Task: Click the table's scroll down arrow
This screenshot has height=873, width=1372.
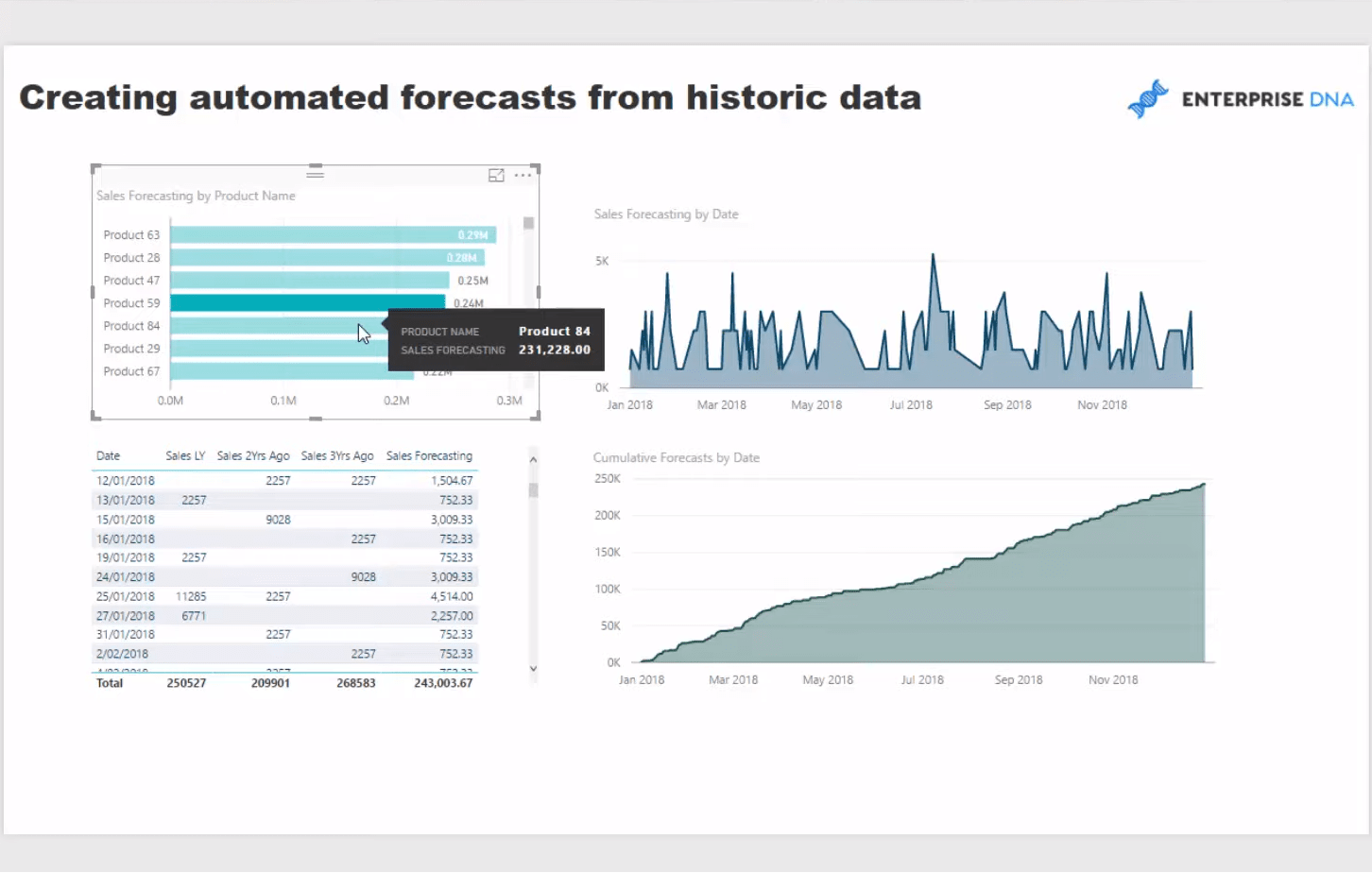Action: (533, 668)
